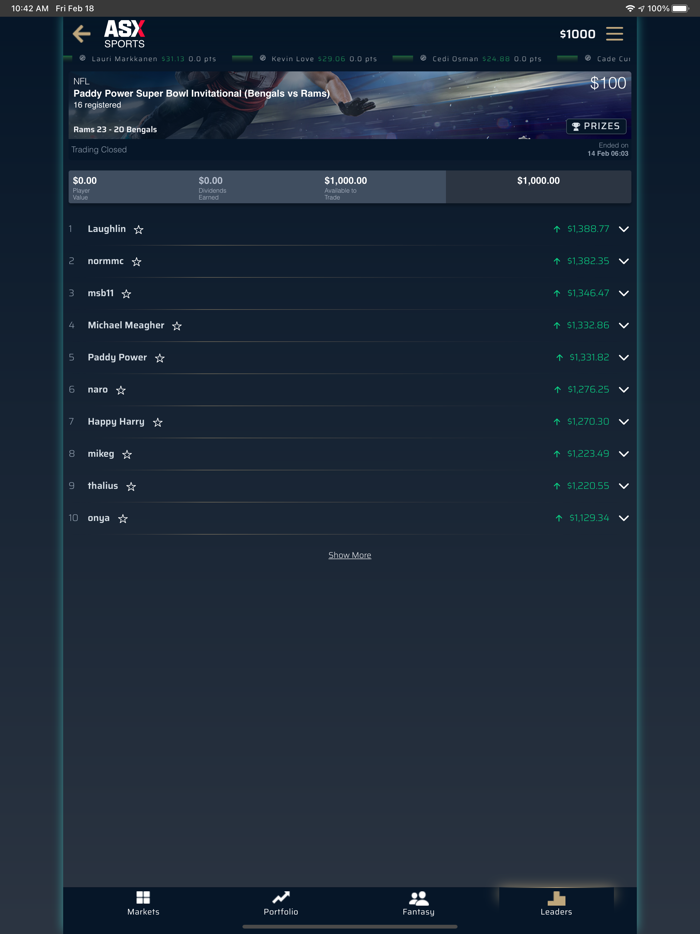Screen dimensions: 700x934
Task: Expand Laughlin's row chevron
Action: pyautogui.click(x=624, y=229)
